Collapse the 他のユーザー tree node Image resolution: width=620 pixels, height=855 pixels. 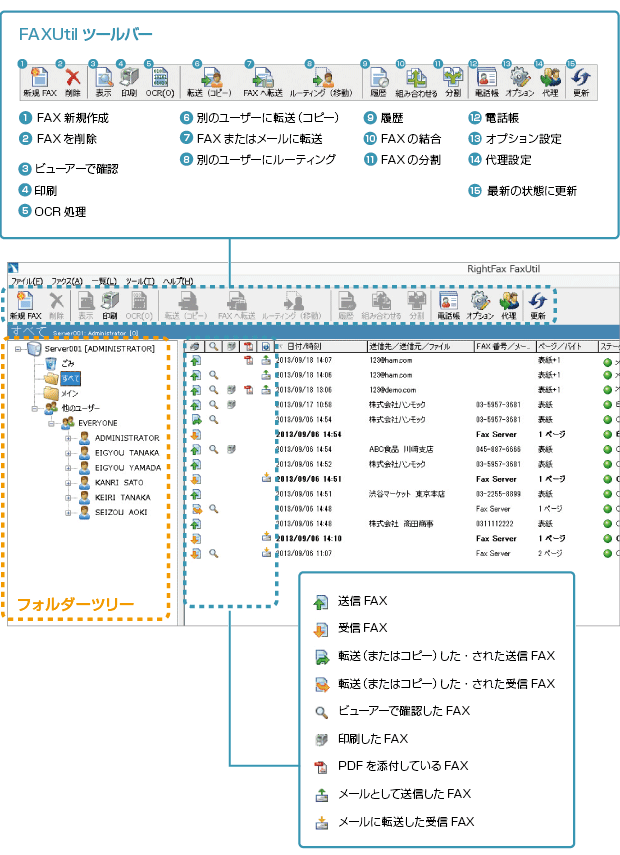coord(35,408)
